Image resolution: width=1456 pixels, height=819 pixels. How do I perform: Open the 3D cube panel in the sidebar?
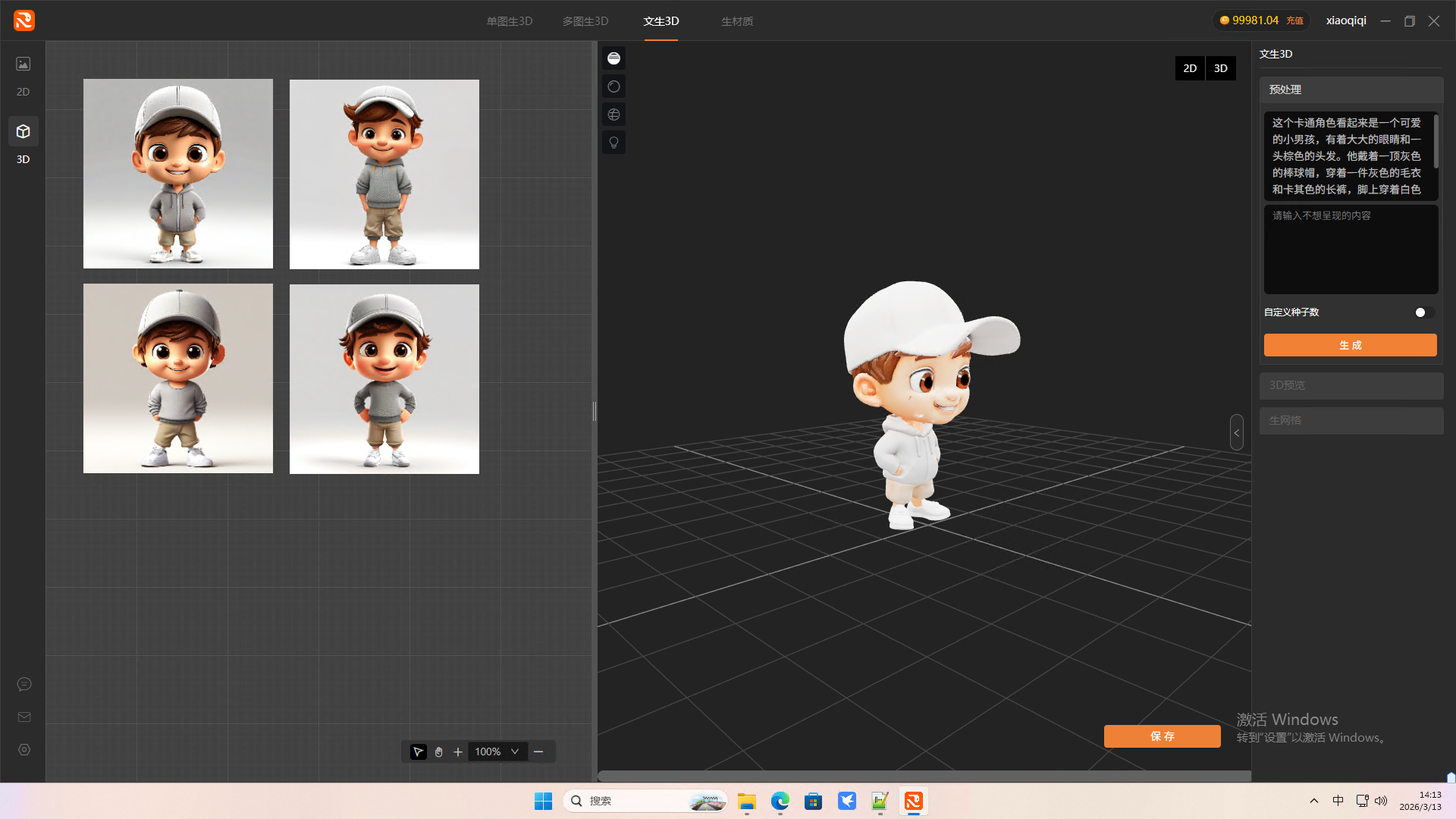(x=24, y=132)
